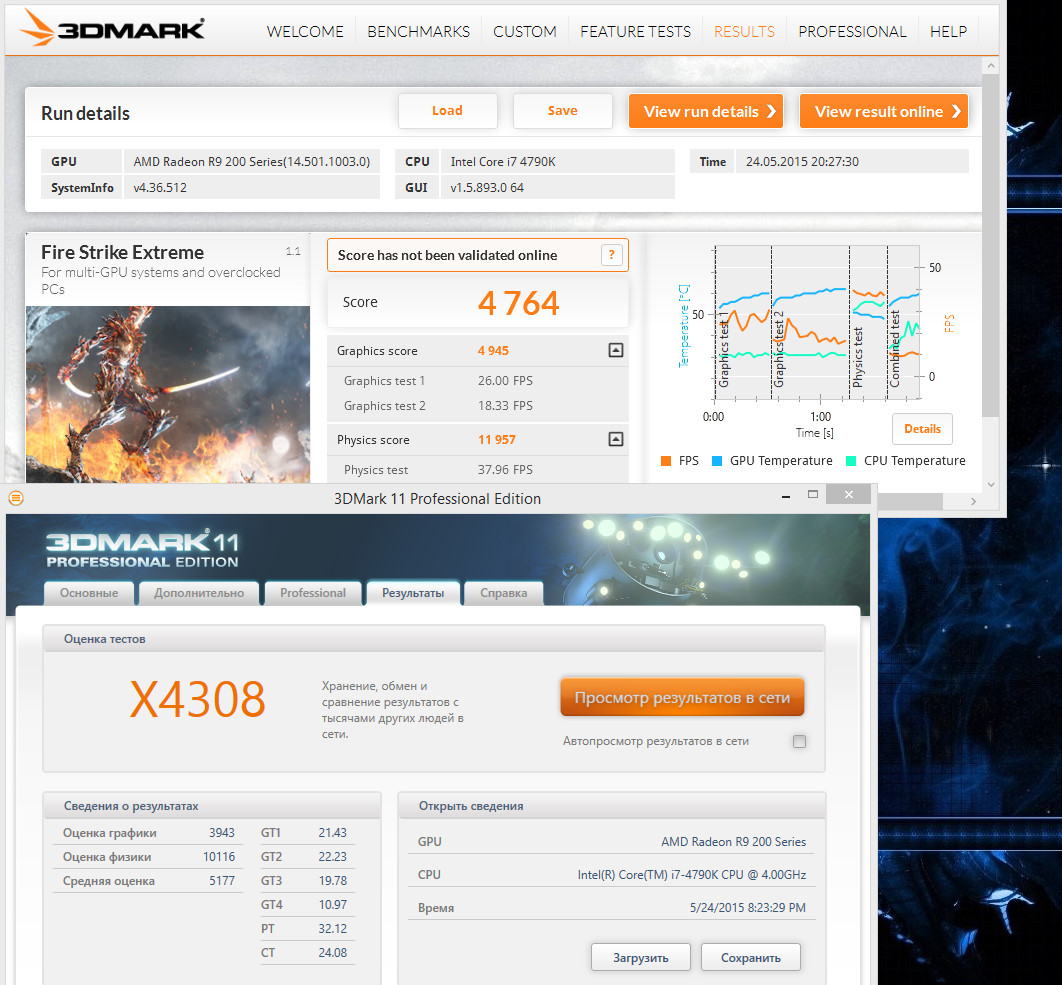Click the vertical scrollbar down arrow
Screen dimensions: 1062x985
(991, 484)
